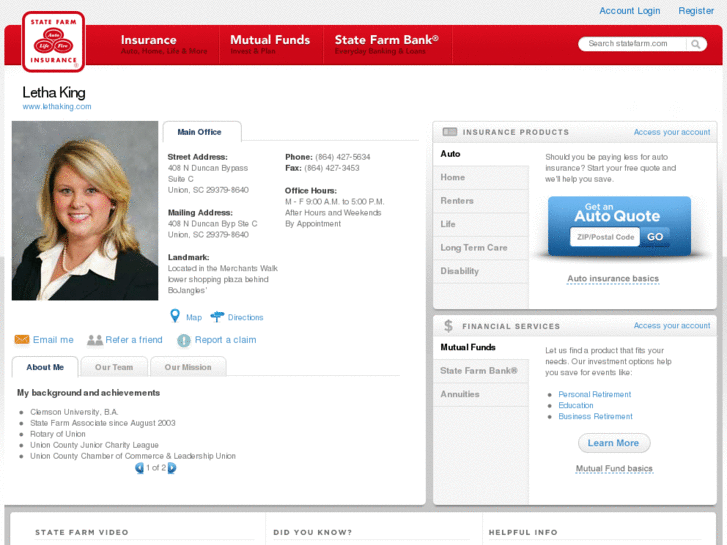
Task: Select Auto in insurance products list
Action: click(x=481, y=154)
